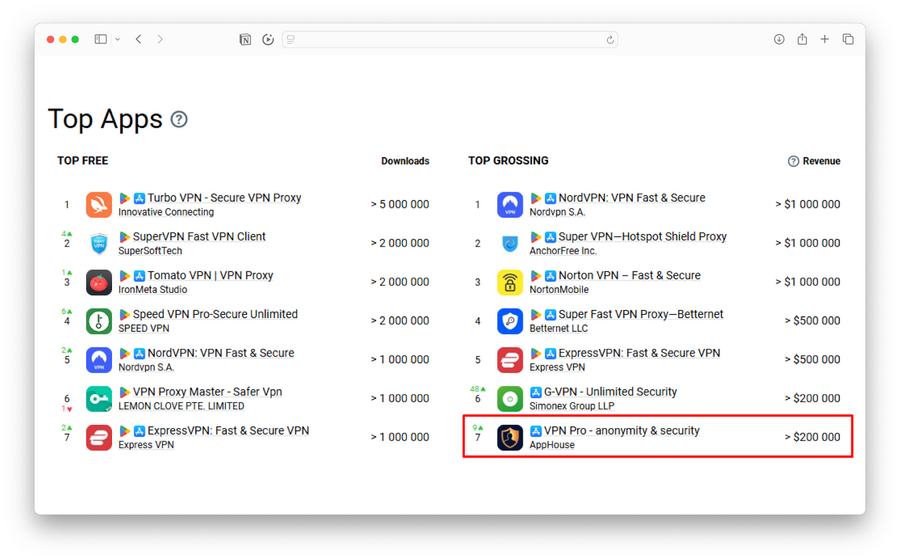This screenshot has width=900, height=560.
Task: Click Simonex Group LLP publisher name
Action: point(572,406)
